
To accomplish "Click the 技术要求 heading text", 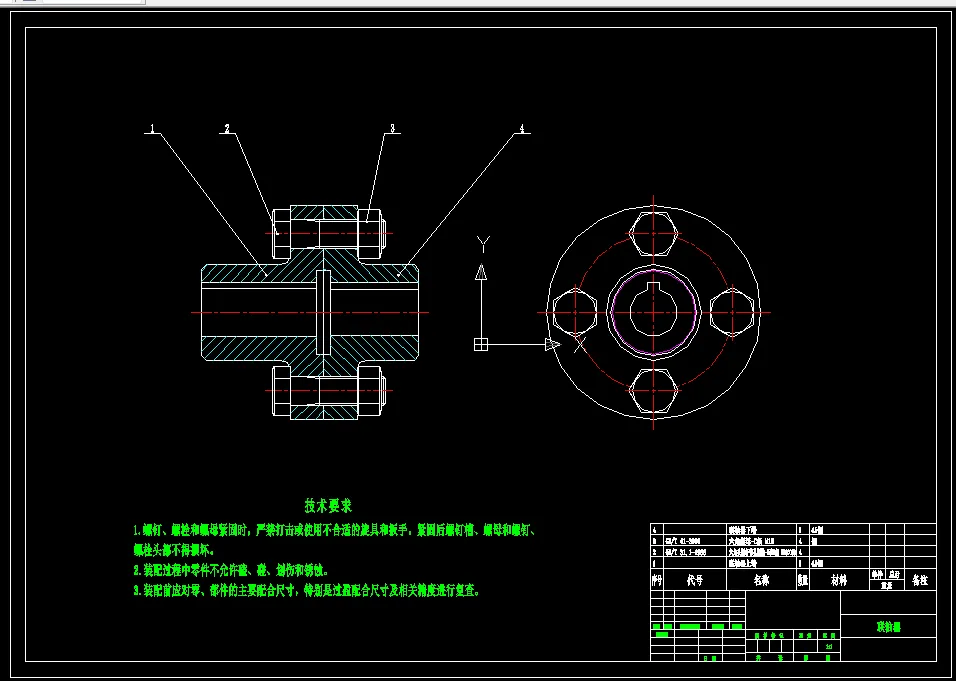I will [x=329, y=506].
